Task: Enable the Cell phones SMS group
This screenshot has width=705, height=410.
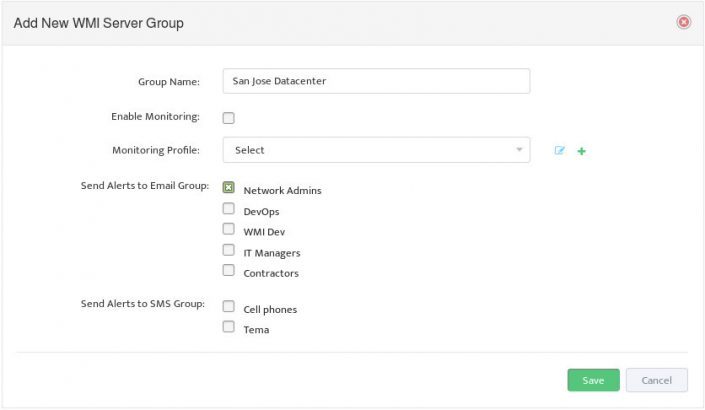Action: coord(229,307)
